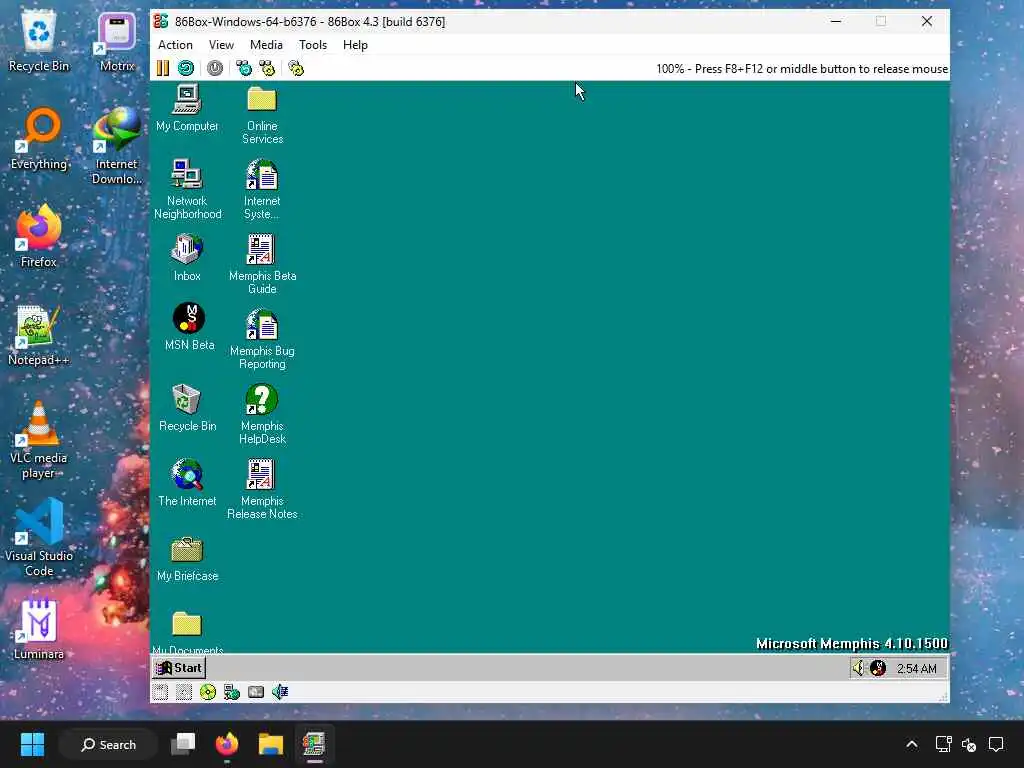Select Memphis HelpDesk shortcut
Viewport: 1024px width, 768px height.
262,415
